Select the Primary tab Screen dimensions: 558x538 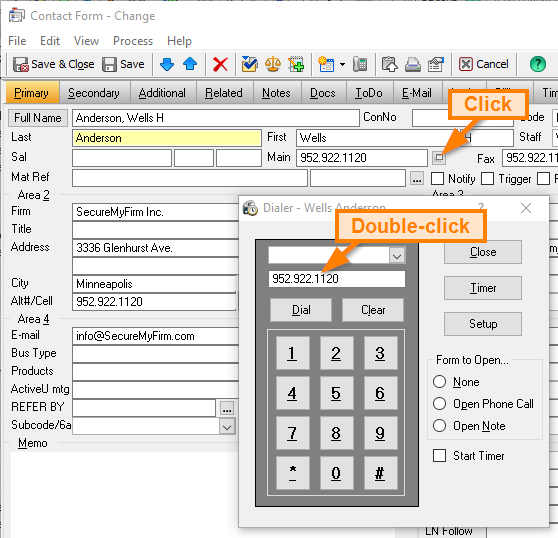click(32, 93)
